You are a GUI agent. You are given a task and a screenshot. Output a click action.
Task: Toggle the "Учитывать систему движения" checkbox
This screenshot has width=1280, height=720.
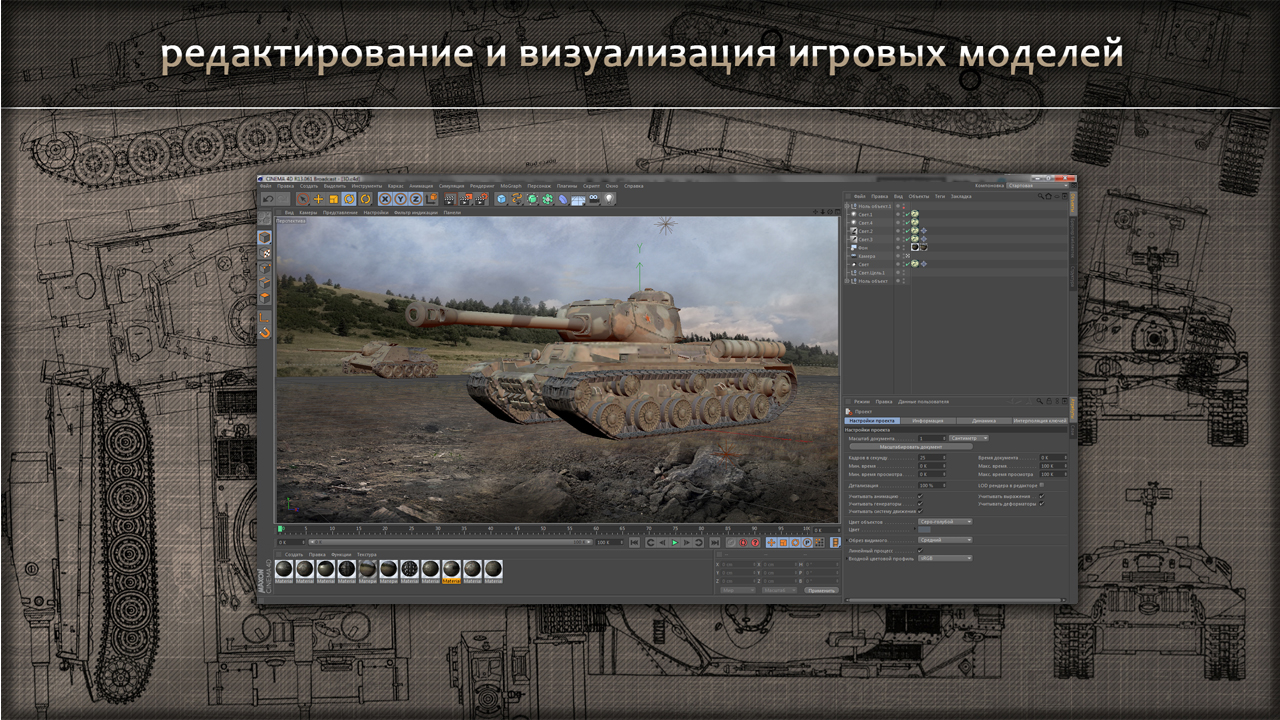pyautogui.click(x=920, y=511)
